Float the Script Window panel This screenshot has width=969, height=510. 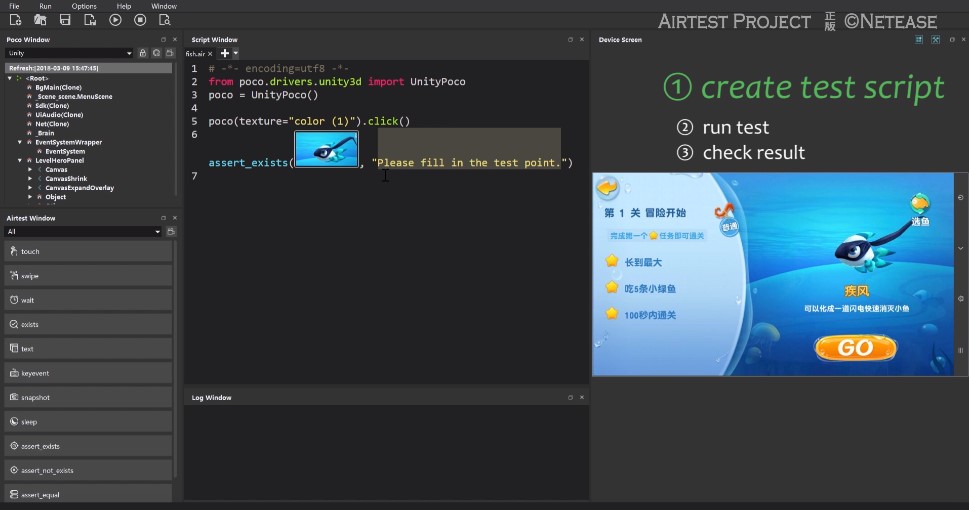(570, 40)
